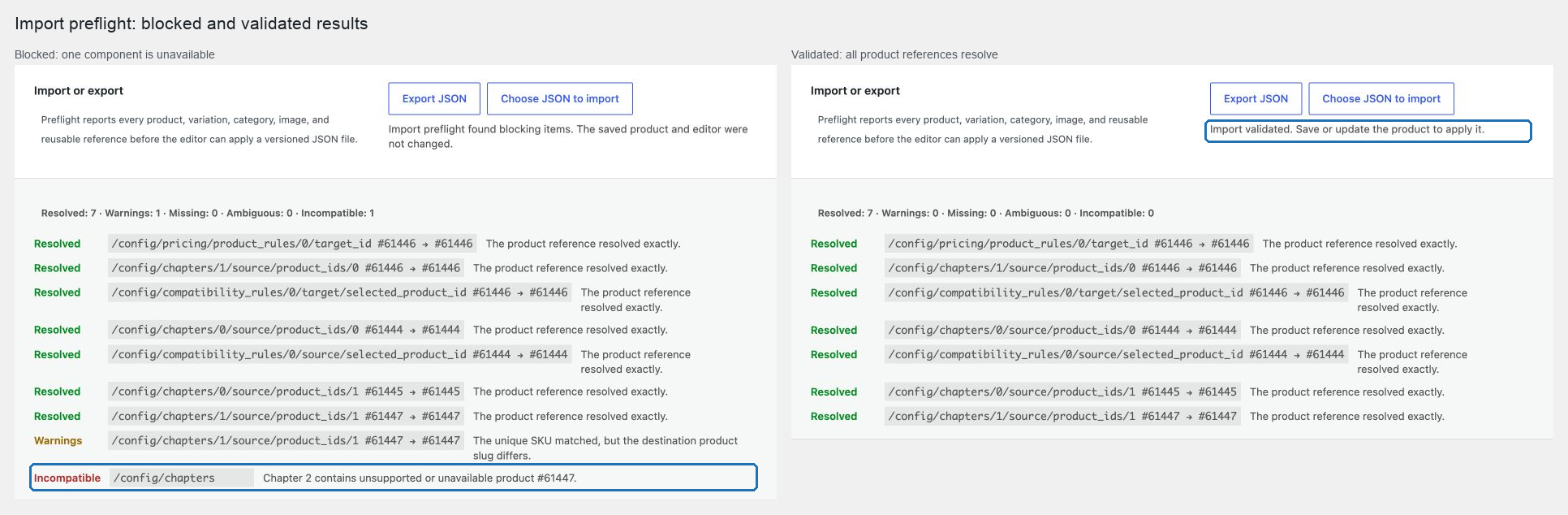1568x515 pixels.
Task: Click the red Incompatible status label
Action: tap(67, 478)
